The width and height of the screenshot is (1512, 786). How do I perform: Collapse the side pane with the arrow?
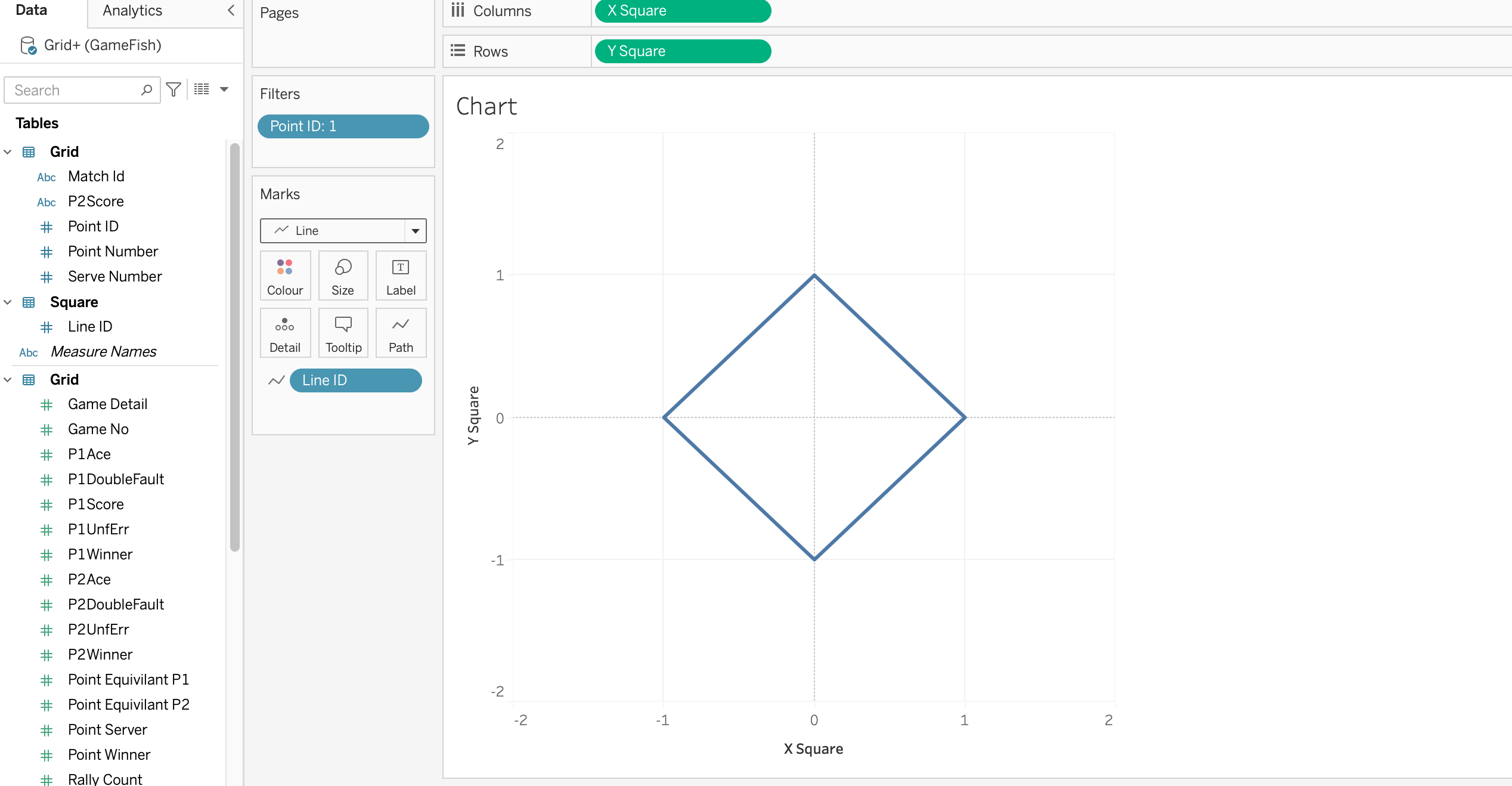tap(231, 10)
